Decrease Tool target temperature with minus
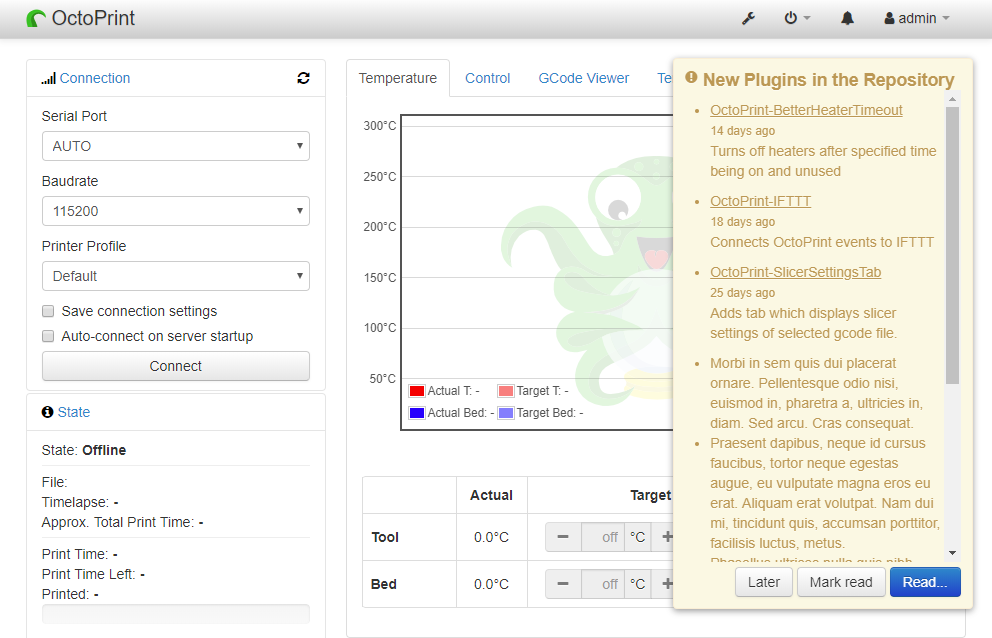 click(563, 537)
